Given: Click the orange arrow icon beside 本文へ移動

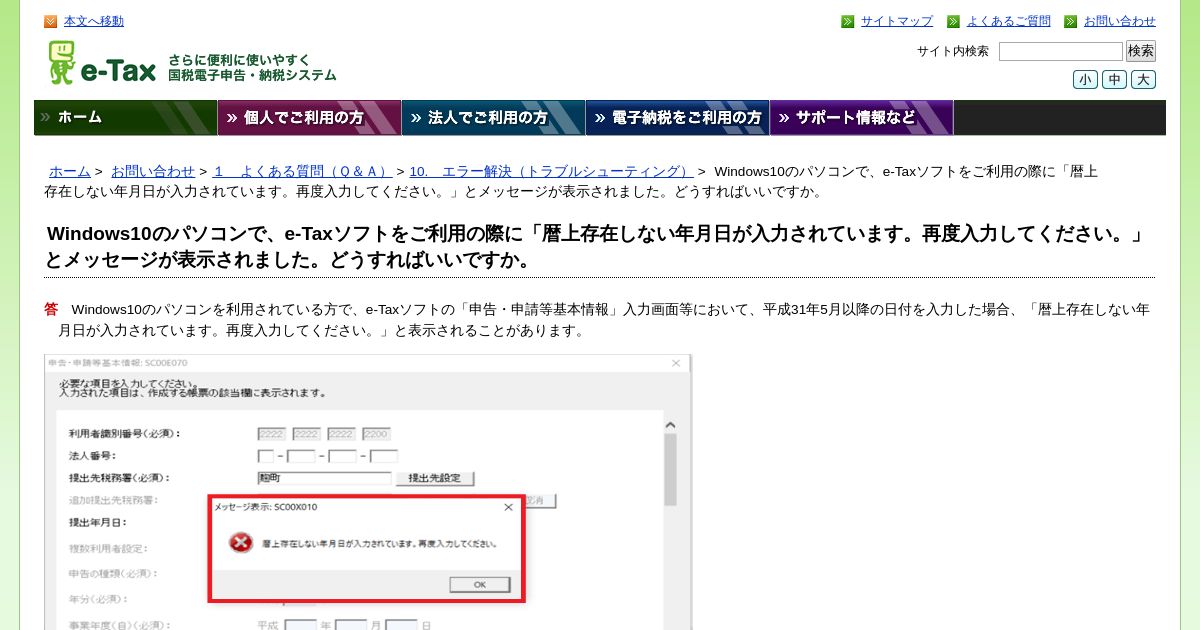Looking at the screenshot, I should [51, 21].
